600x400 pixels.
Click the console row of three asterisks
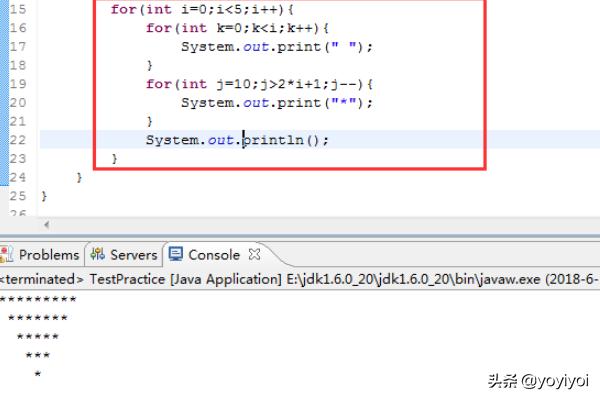[x=38, y=355]
